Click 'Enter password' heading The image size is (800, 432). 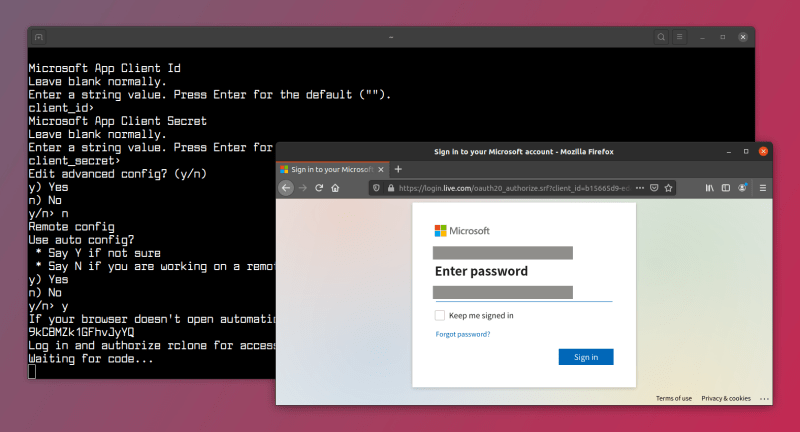(x=481, y=271)
